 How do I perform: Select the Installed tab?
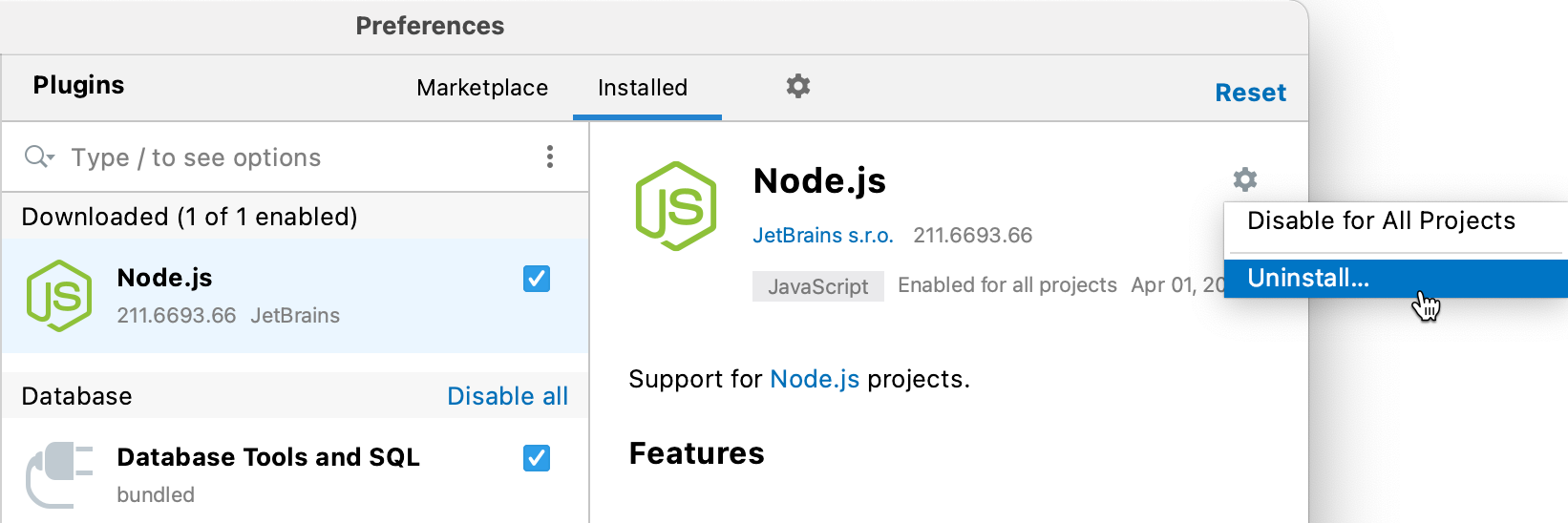pos(643,88)
